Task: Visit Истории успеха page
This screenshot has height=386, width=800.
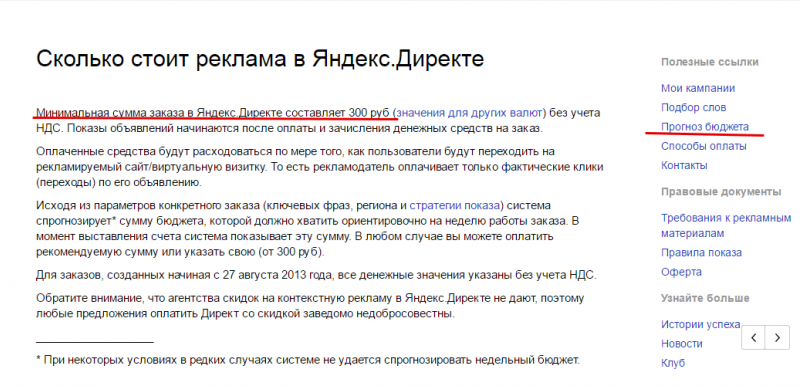Action: click(x=701, y=324)
